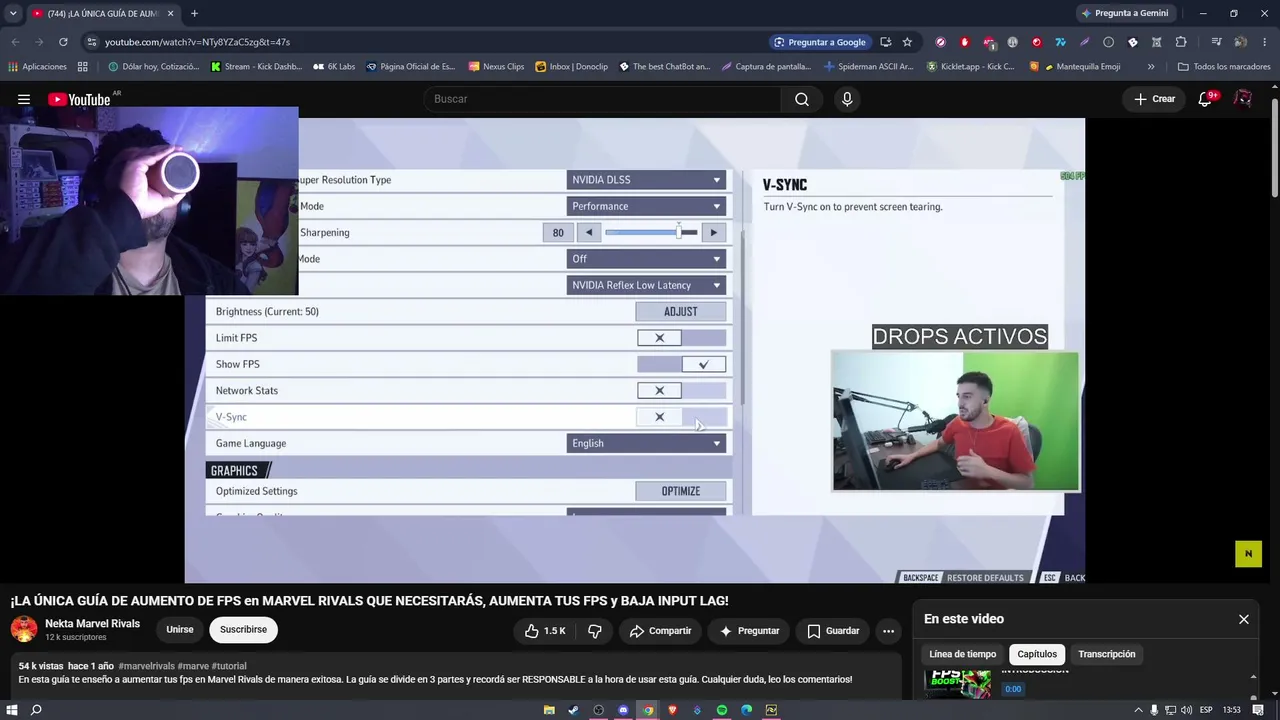Screen dimensions: 1280x720
Task: Click the 'Unirse' button
Action: coord(180,630)
